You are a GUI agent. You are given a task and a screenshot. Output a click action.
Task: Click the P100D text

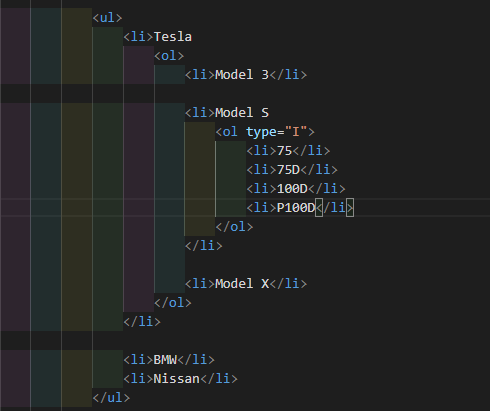pos(296,208)
